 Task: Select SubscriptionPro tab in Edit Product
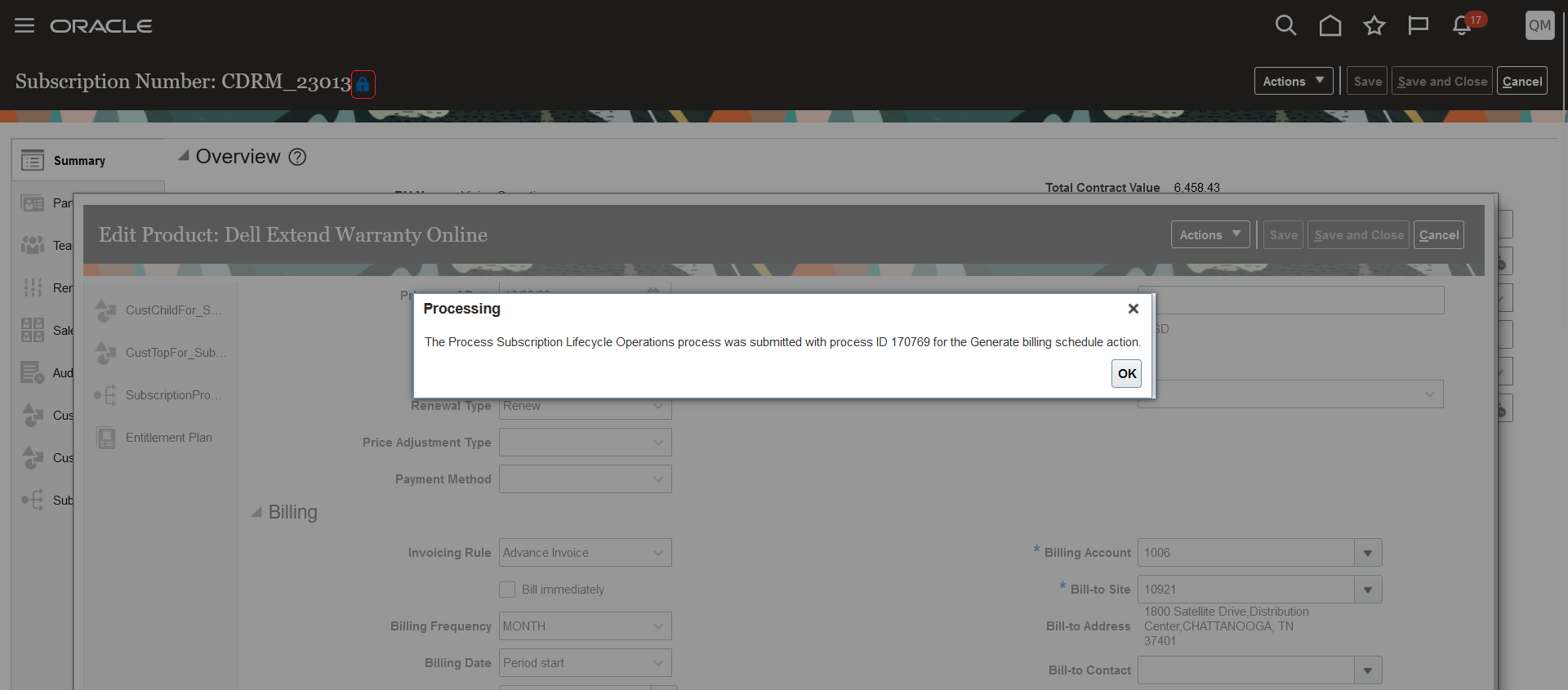[161, 395]
